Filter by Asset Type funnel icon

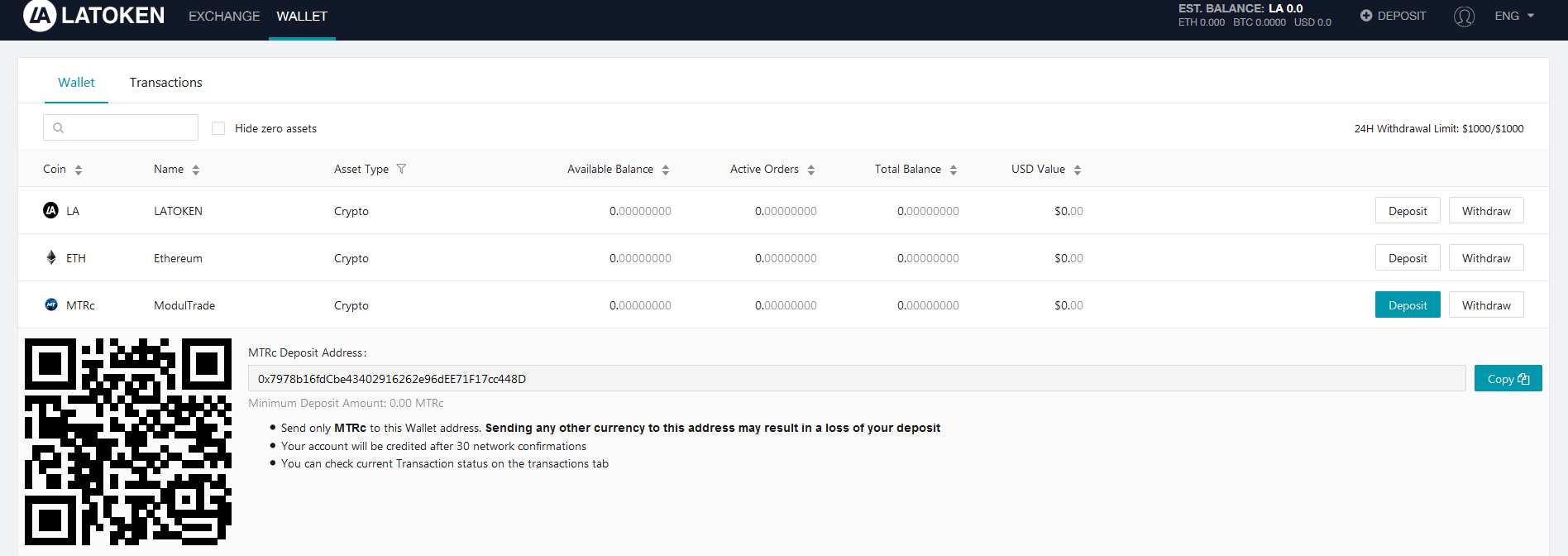(401, 169)
